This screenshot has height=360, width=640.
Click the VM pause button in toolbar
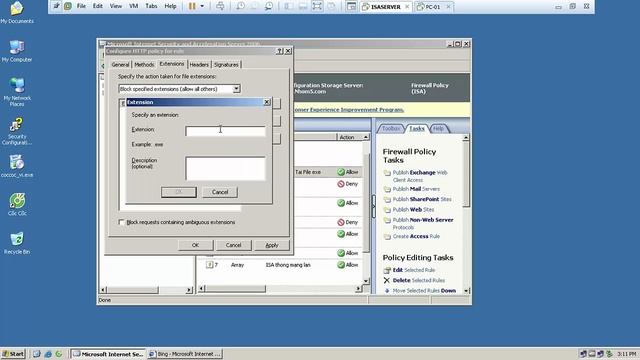(x=192, y=6)
